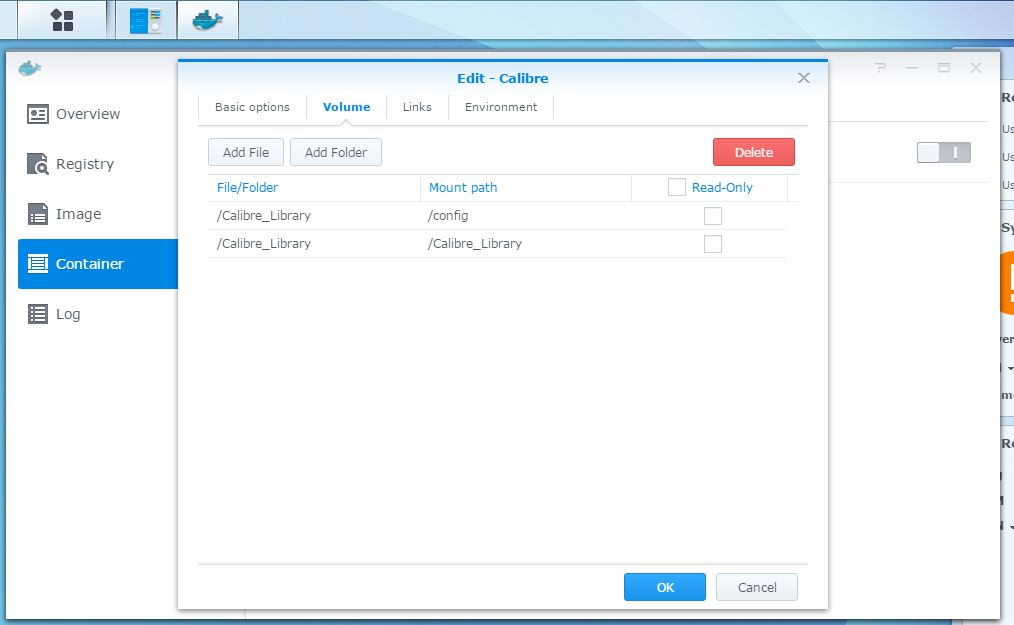
Task: Click the Container sidebar icon
Action: 38,264
